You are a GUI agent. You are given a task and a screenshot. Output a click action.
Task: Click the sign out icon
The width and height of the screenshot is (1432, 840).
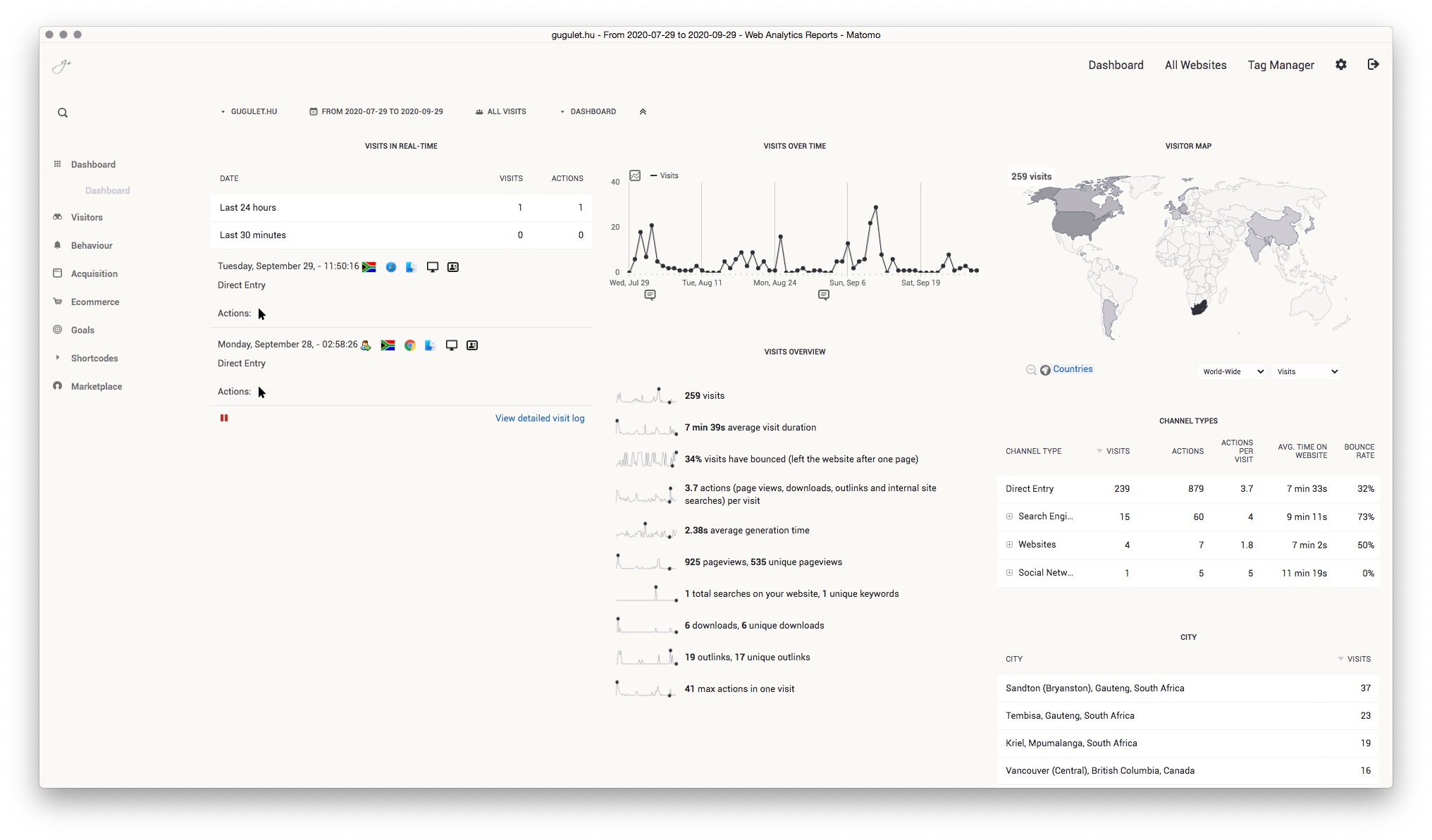(1373, 65)
